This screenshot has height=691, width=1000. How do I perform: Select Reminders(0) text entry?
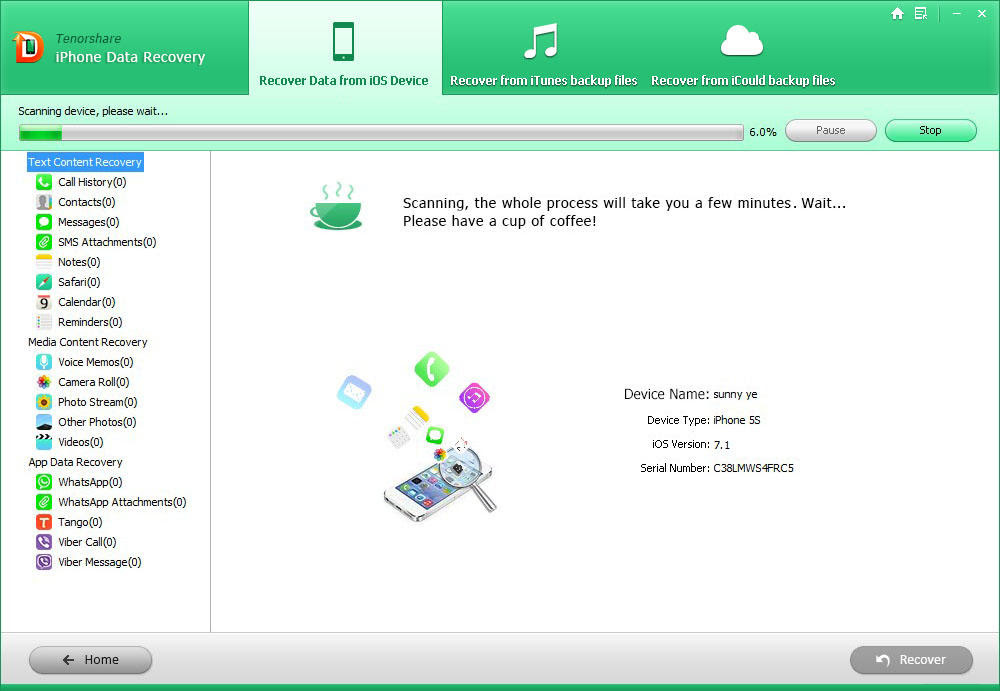click(90, 322)
